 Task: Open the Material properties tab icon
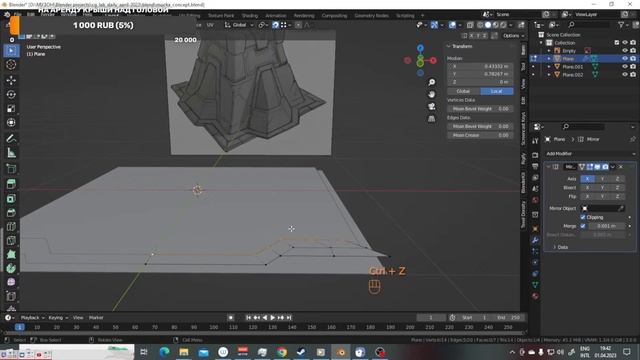[535, 296]
